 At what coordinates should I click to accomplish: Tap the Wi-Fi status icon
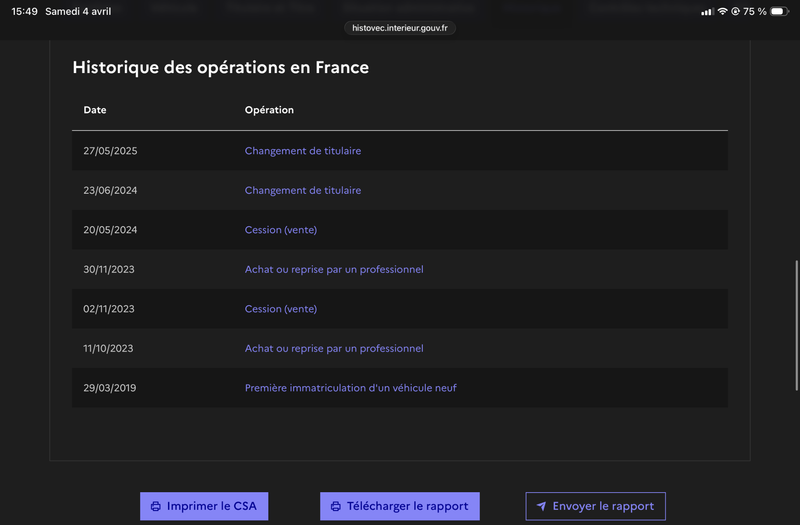point(722,12)
